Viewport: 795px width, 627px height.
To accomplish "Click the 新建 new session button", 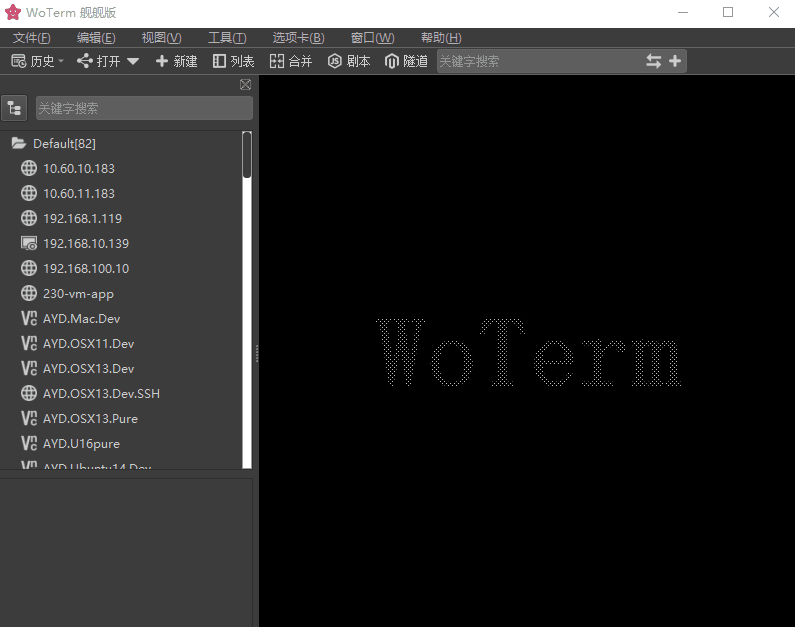I will click(x=176, y=61).
